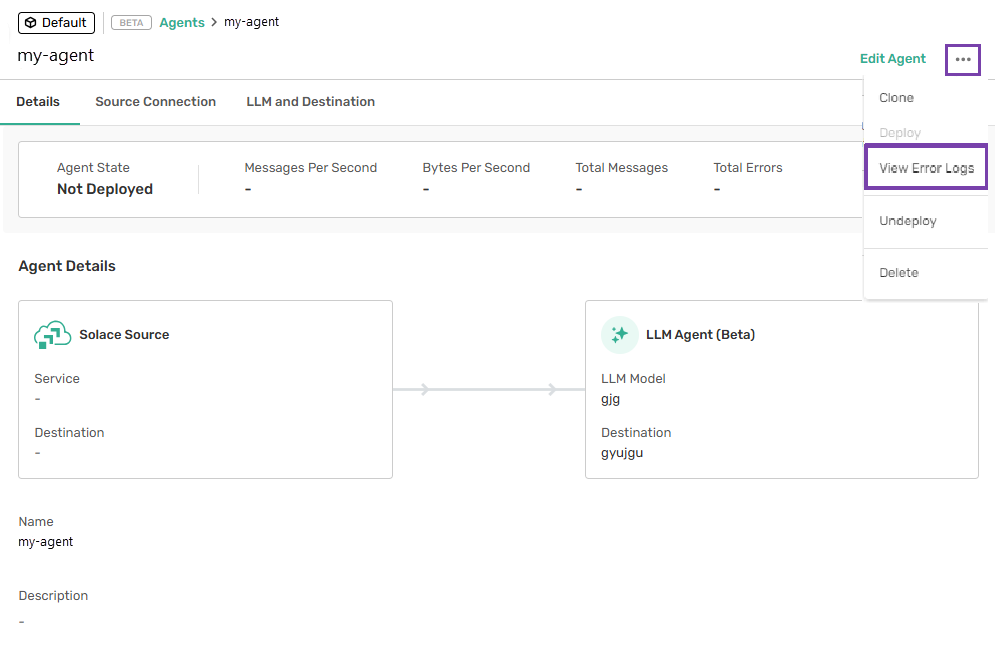This screenshot has height=650, width=995.
Task: Select the LLM and Destination tab
Action: point(310,102)
